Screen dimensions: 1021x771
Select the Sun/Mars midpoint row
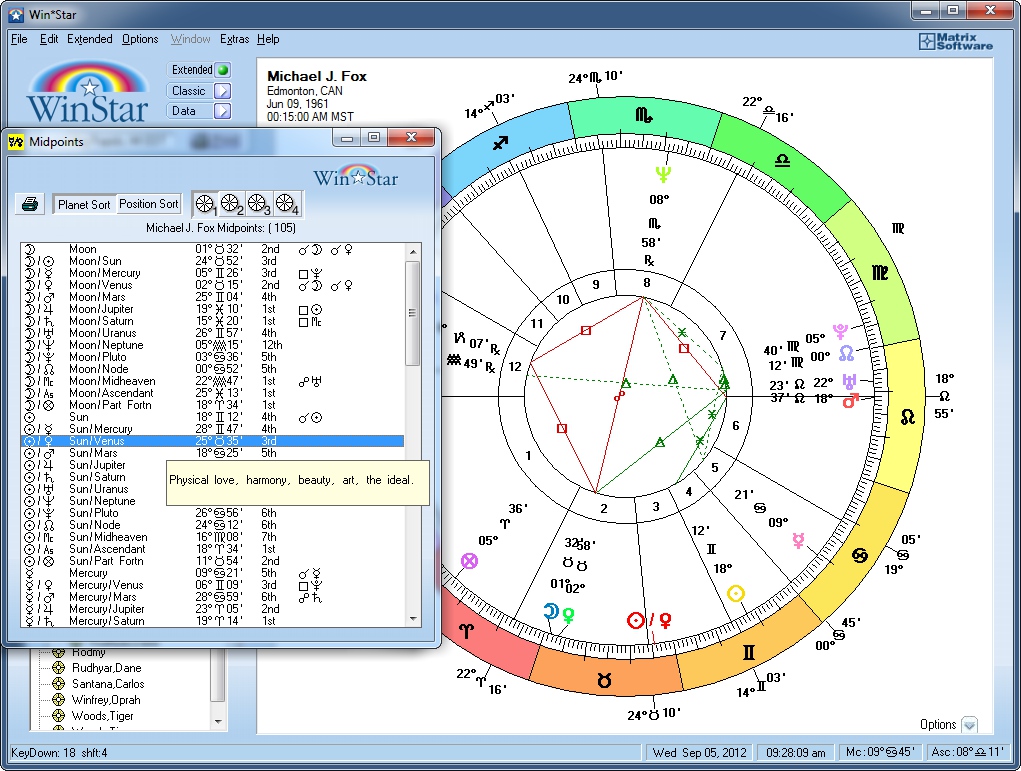[x=213, y=453]
